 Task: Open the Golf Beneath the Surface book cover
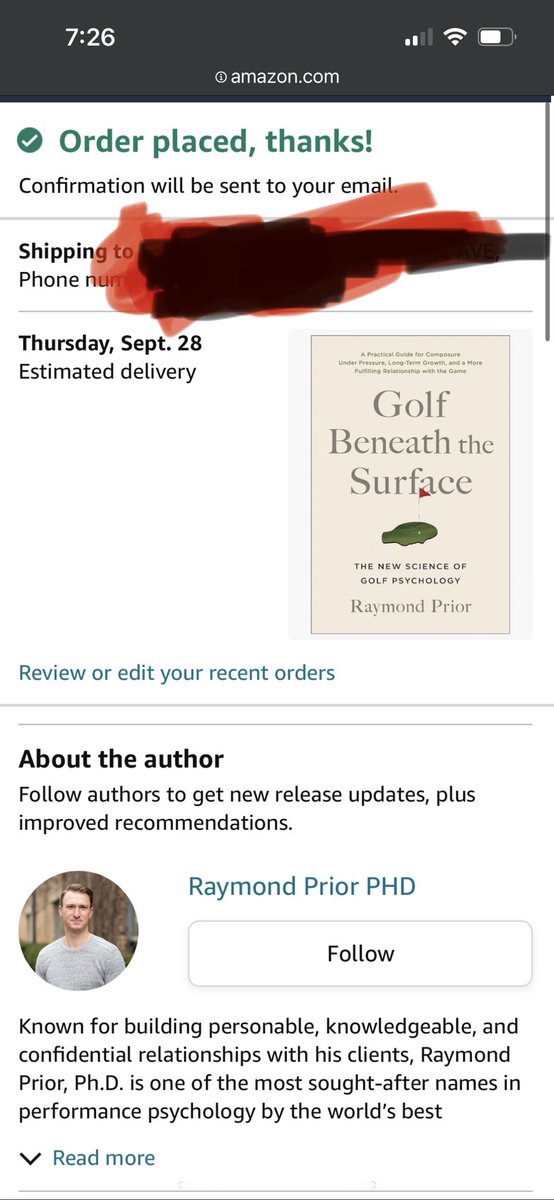click(x=410, y=485)
